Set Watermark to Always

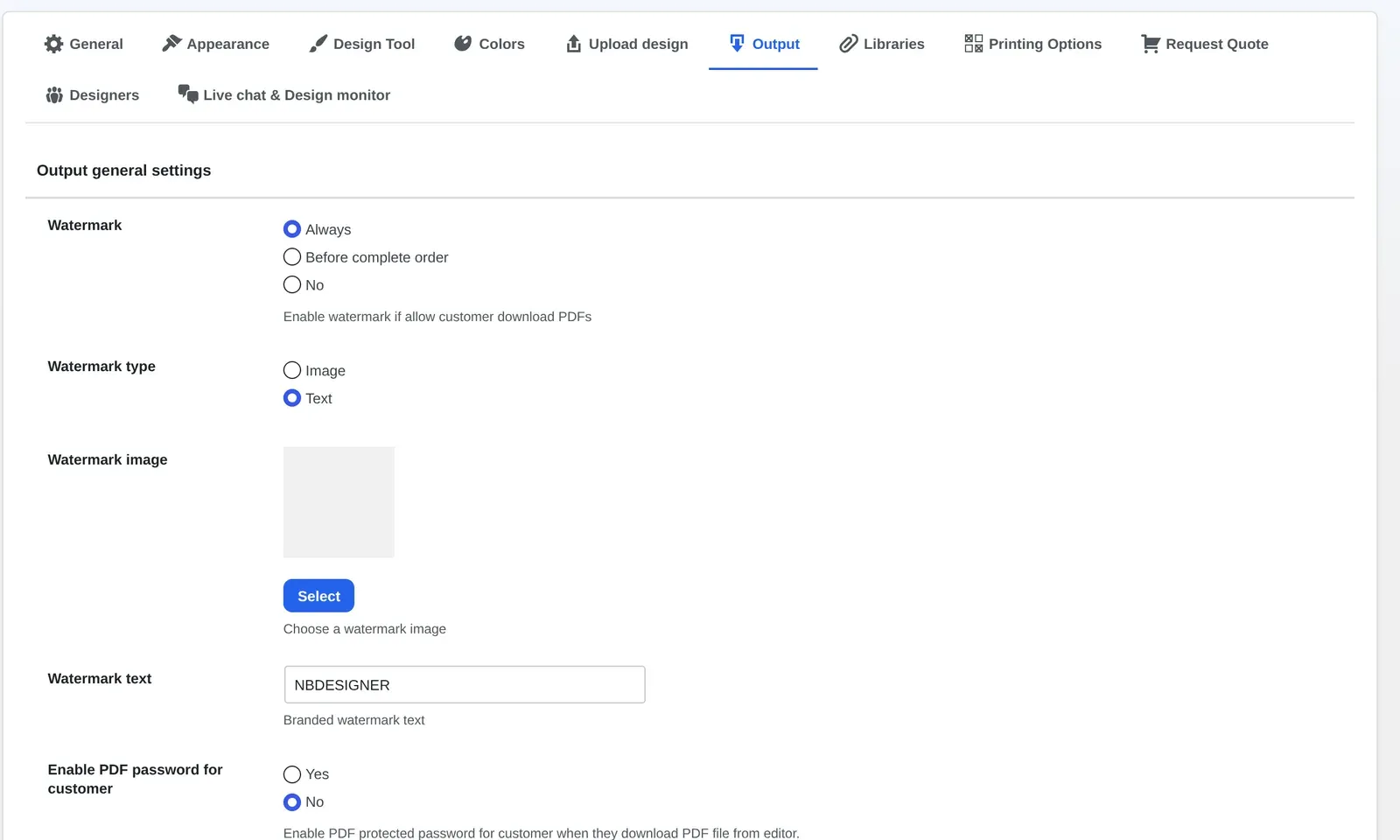pyautogui.click(x=292, y=229)
